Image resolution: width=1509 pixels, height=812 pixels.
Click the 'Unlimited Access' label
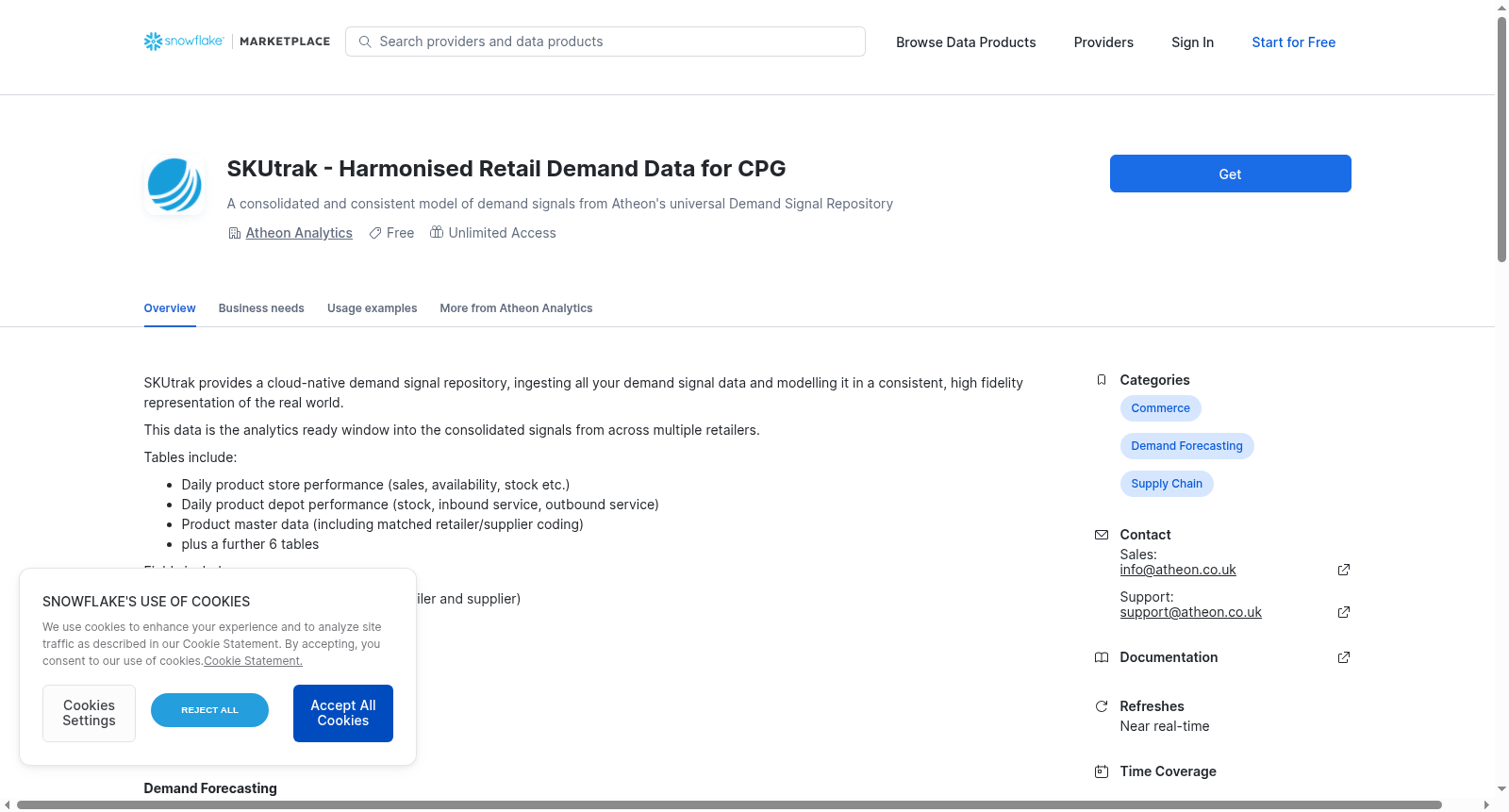click(x=502, y=233)
